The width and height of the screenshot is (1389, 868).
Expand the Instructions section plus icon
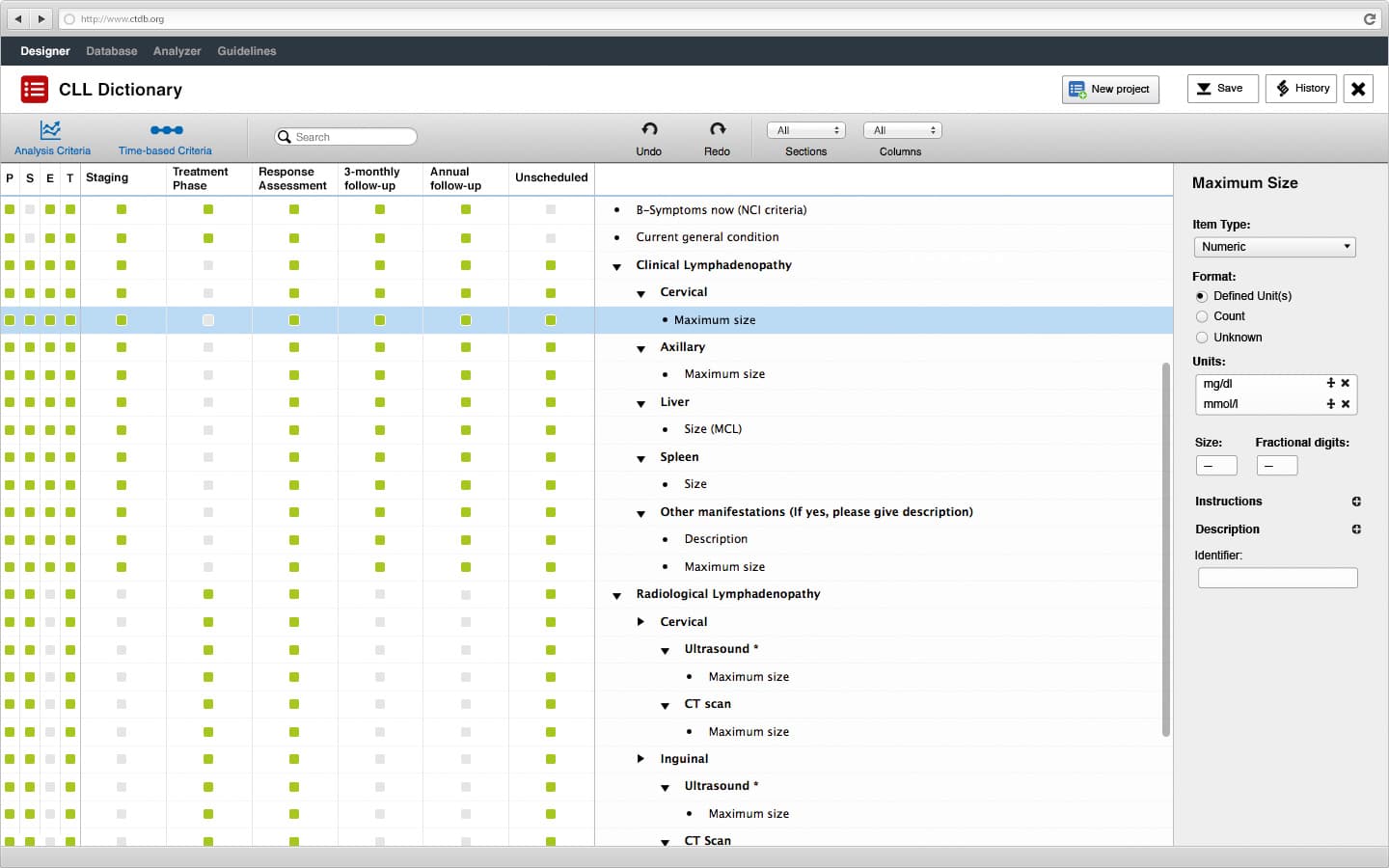pyautogui.click(x=1356, y=502)
